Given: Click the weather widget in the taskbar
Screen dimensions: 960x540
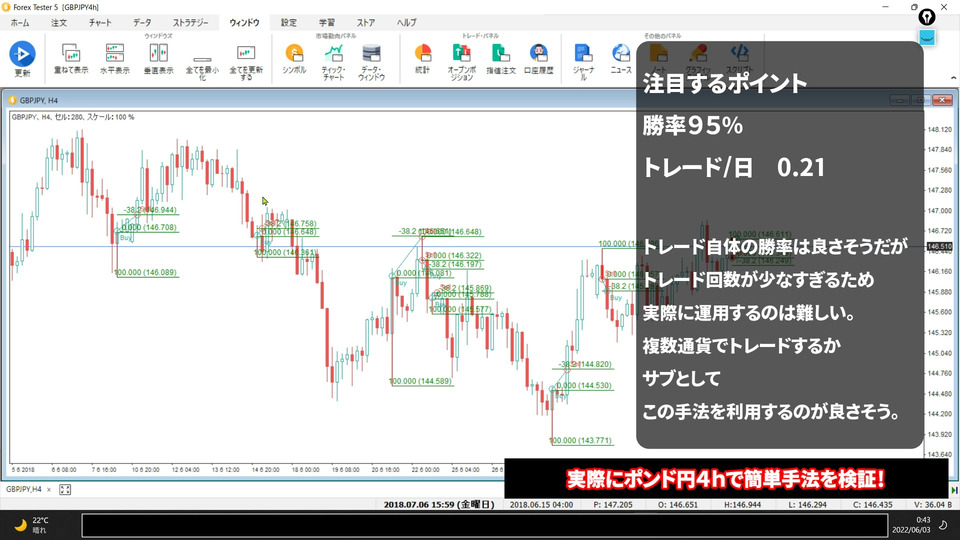Looking at the screenshot, I should 32,525.
